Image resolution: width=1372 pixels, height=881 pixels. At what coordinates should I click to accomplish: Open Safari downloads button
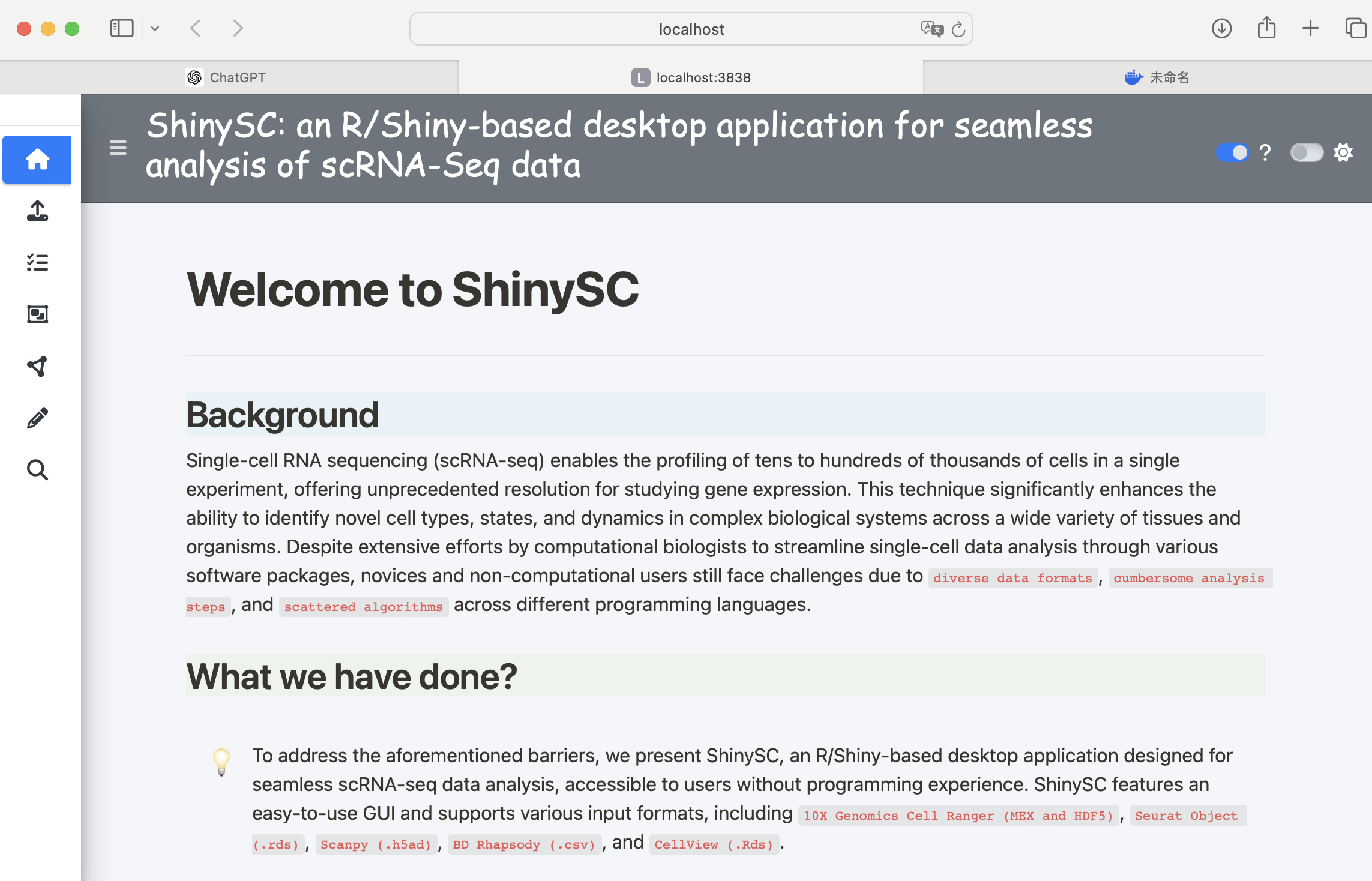point(1221,28)
